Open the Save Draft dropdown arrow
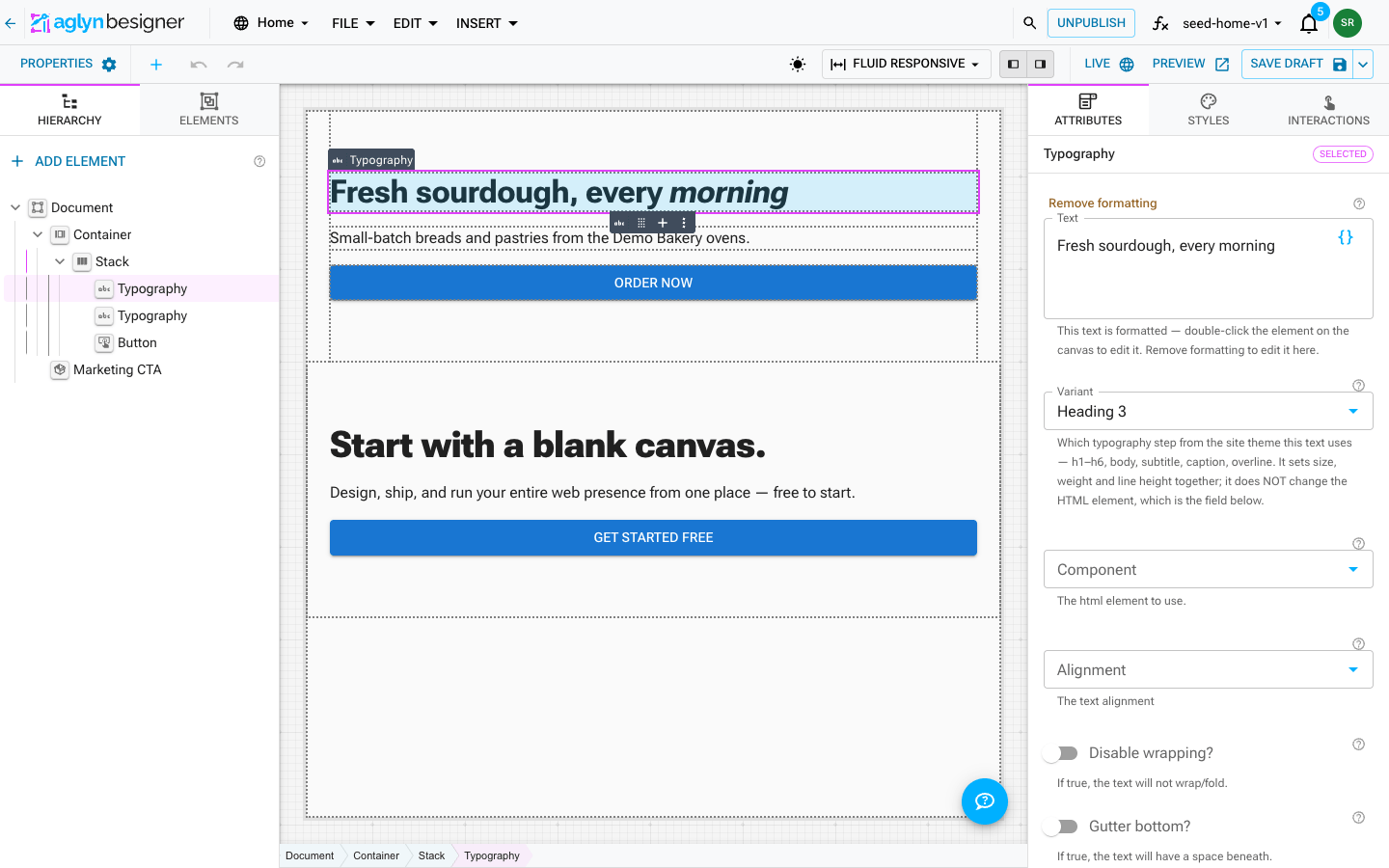 point(1363,65)
